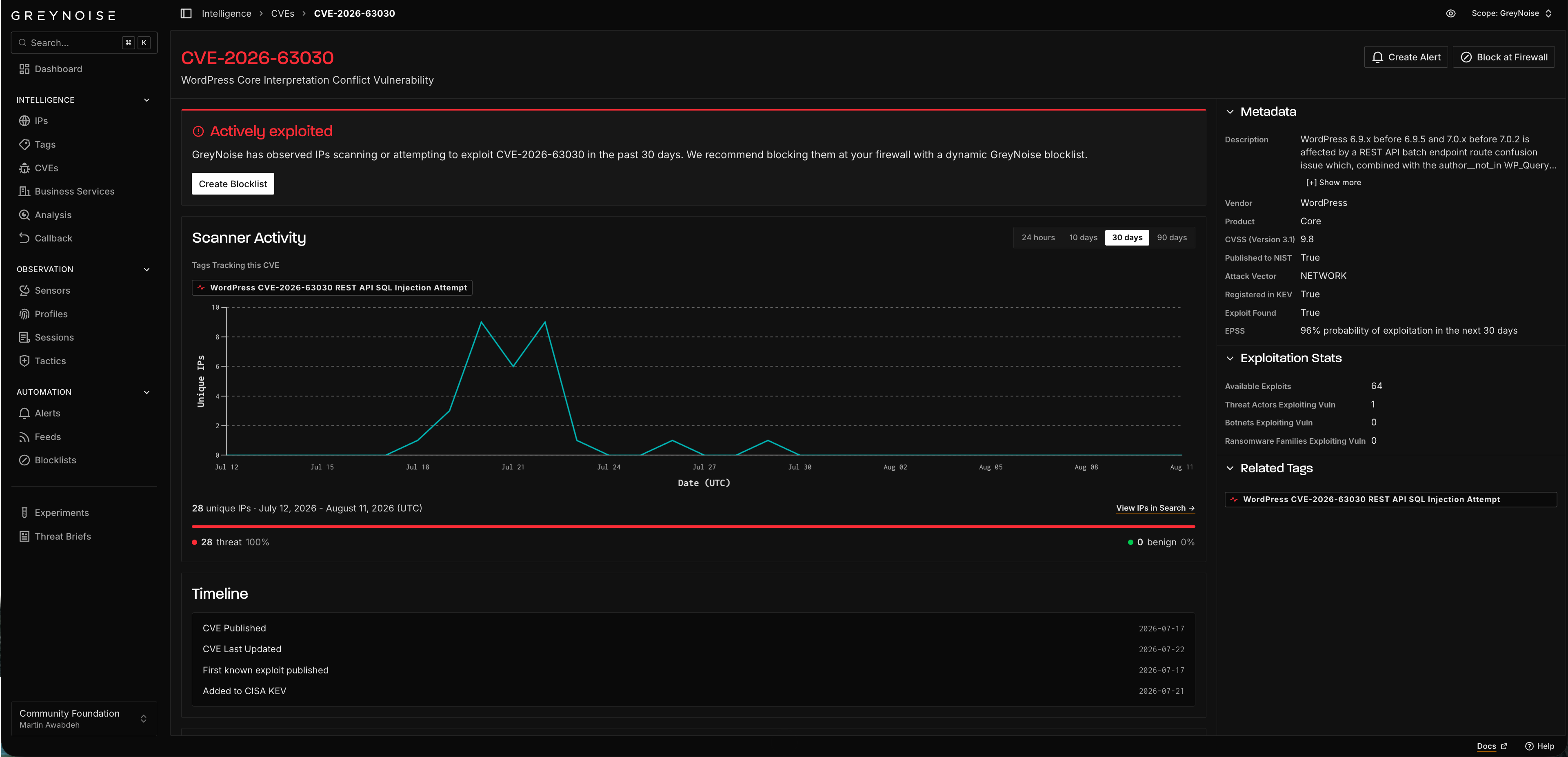Select the 90 days time range
This screenshot has width=1568, height=757.
(1172, 237)
